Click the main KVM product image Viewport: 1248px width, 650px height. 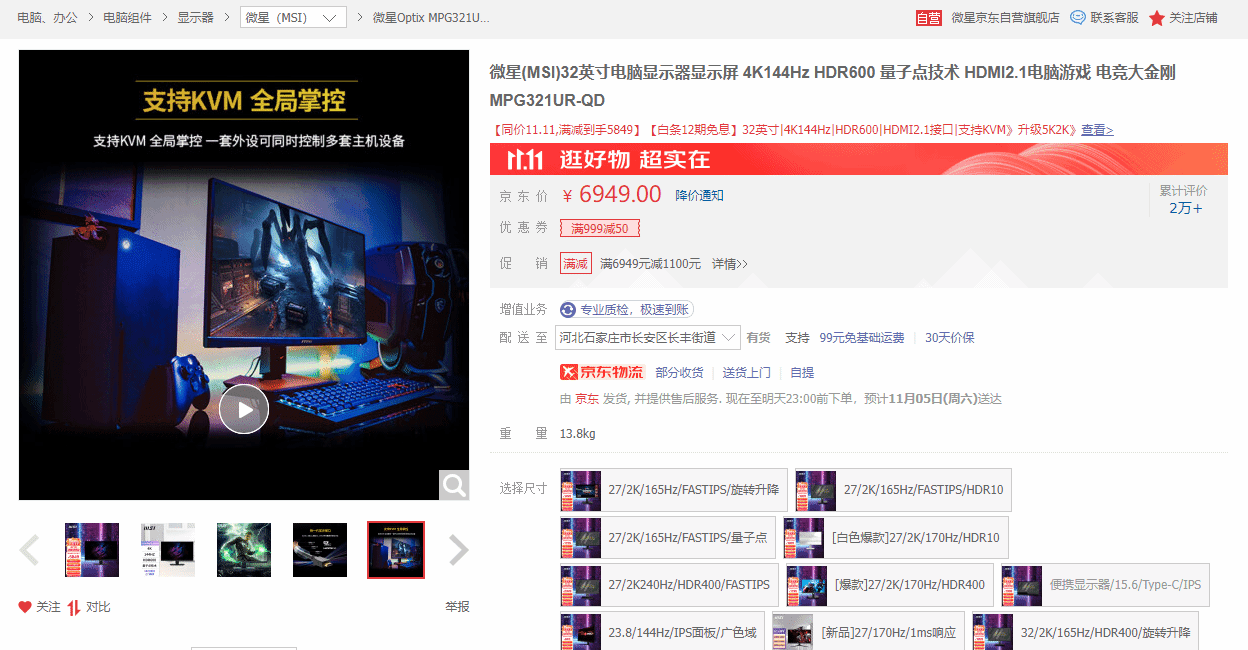[x=244, y=275]
